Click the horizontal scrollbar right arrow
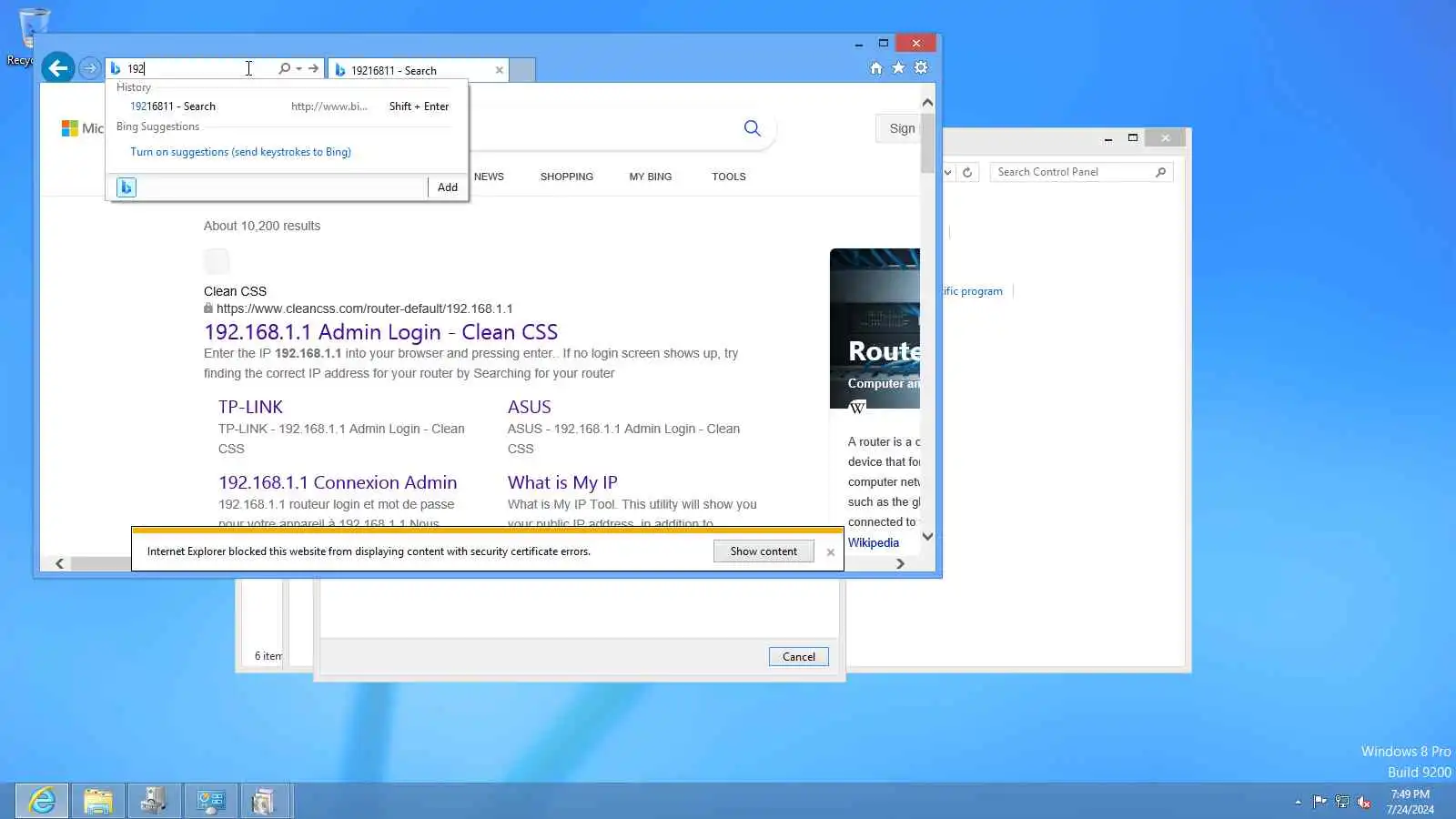Viewport: 1456px width, 819px height. click(900, 564)
